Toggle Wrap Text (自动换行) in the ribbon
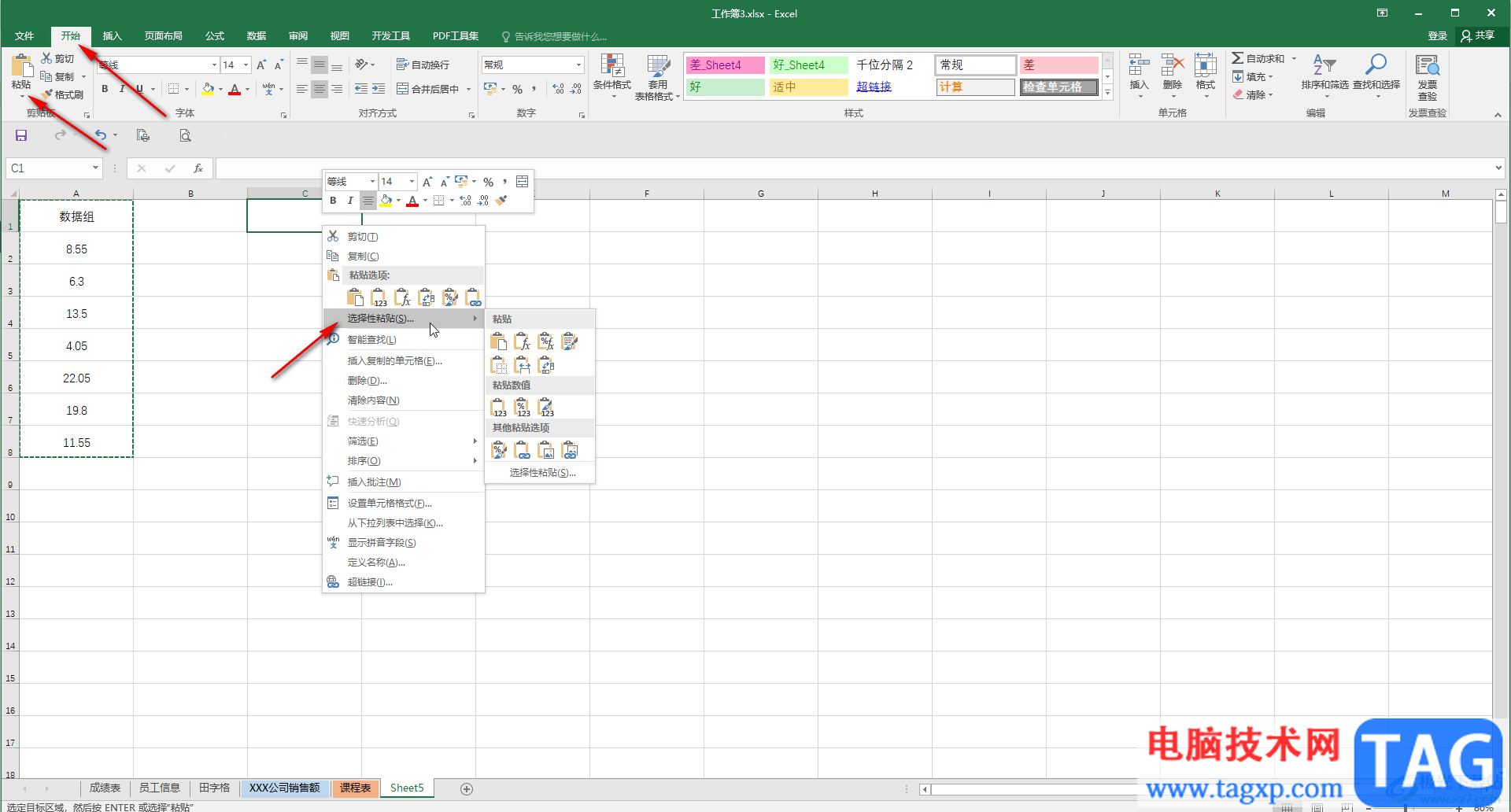Viewport: 1511px width, 812px height. (x=423, y=65)
